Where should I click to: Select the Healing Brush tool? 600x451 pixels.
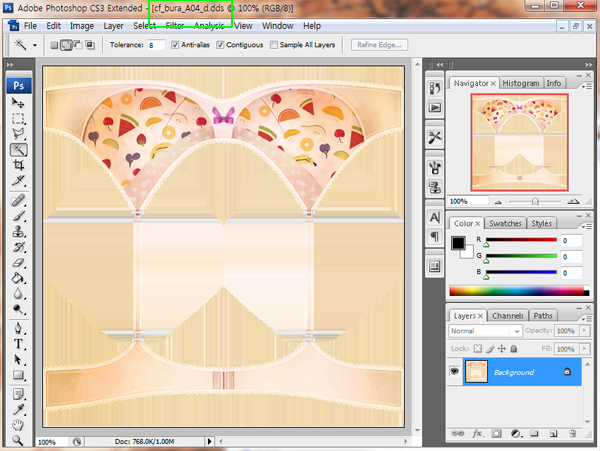pyautogui.click(x=18, y=200)
